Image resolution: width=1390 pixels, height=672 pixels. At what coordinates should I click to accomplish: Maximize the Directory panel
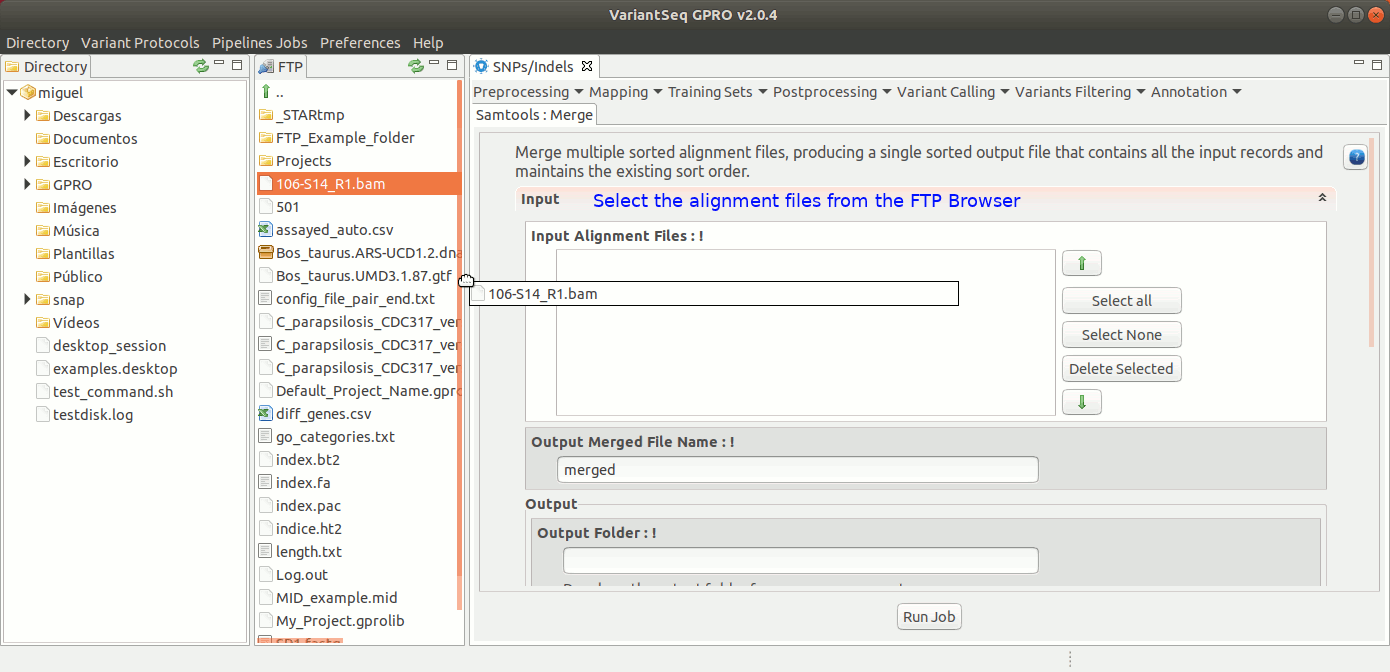237,65
